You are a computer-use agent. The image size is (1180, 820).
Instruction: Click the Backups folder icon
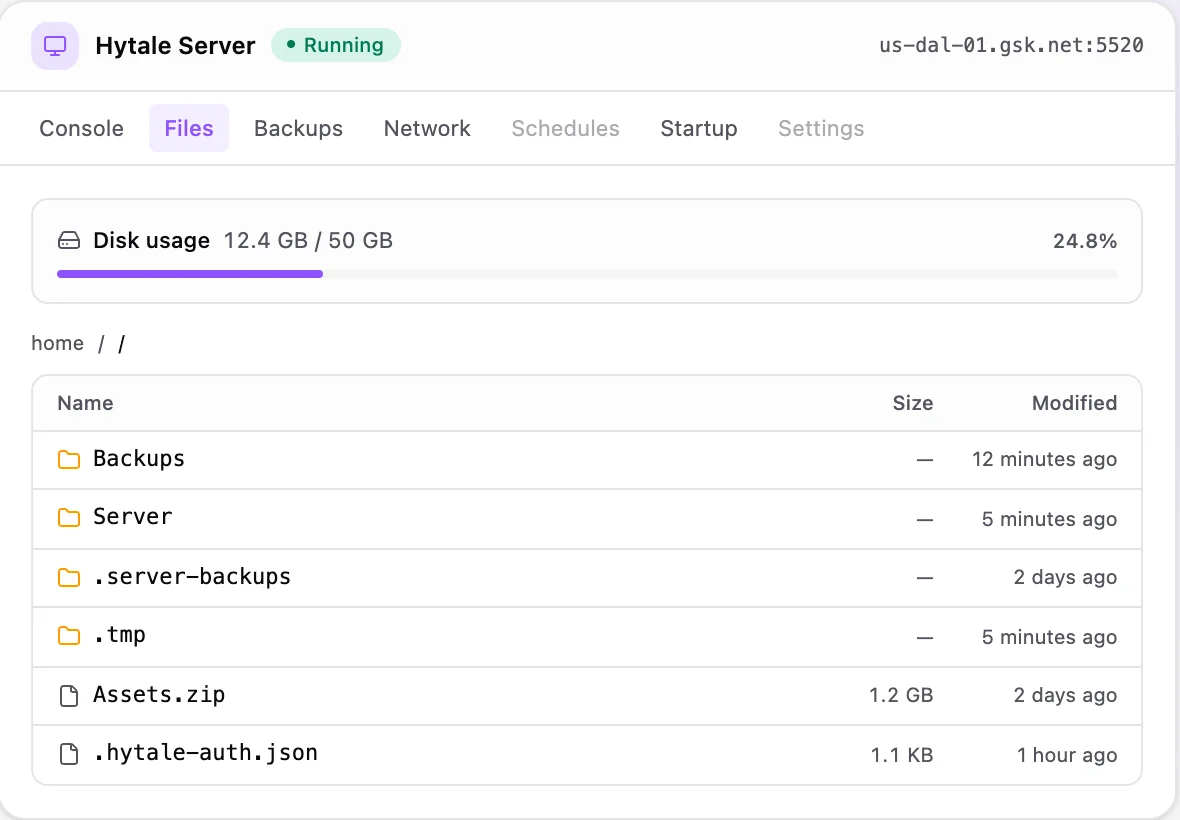(x=68, y=459)
